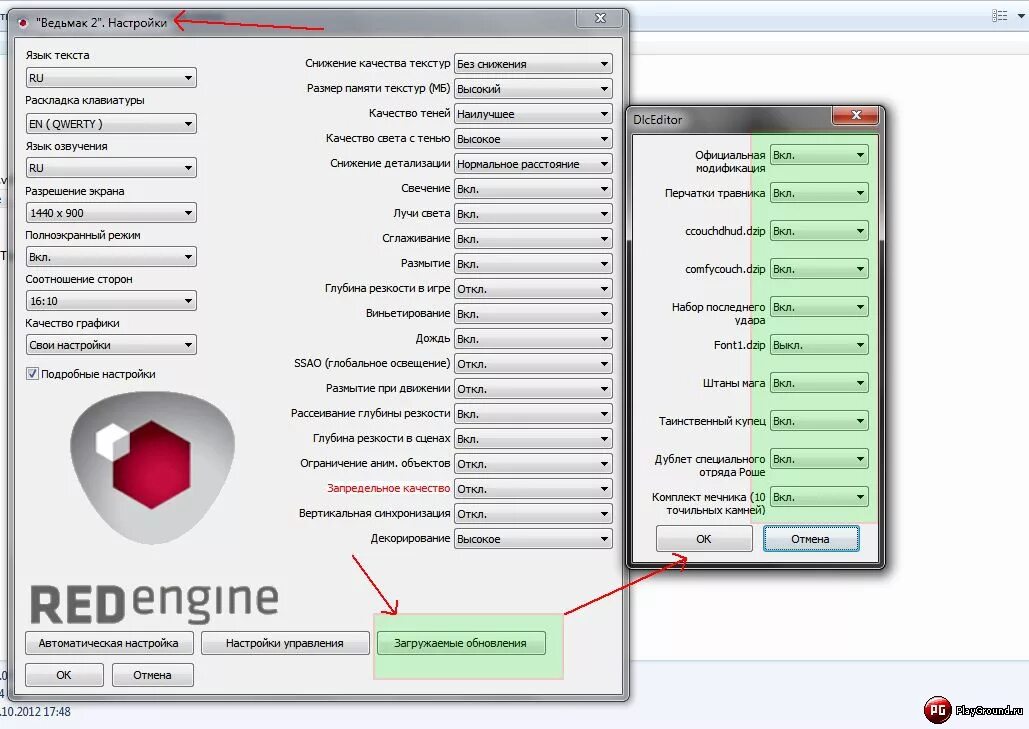This screenshot has width=1029, height=729.
Task: Toggle the 'Подробные настройки' checkbox
Action: click(x=32, y=373)
